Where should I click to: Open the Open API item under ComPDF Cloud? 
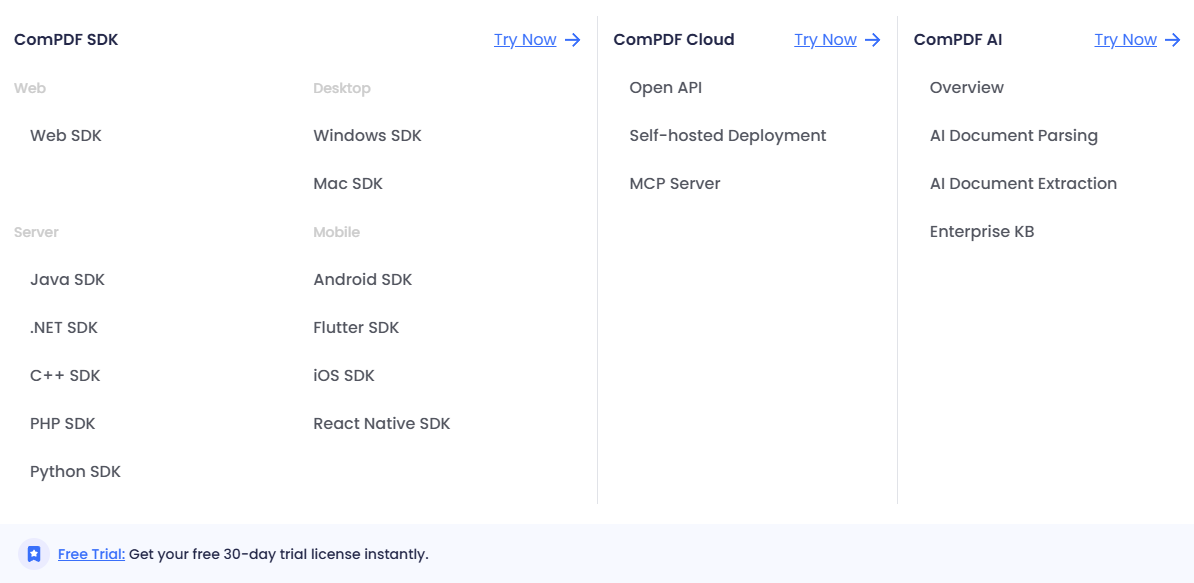pyautogui.click(x=665, y=88)
